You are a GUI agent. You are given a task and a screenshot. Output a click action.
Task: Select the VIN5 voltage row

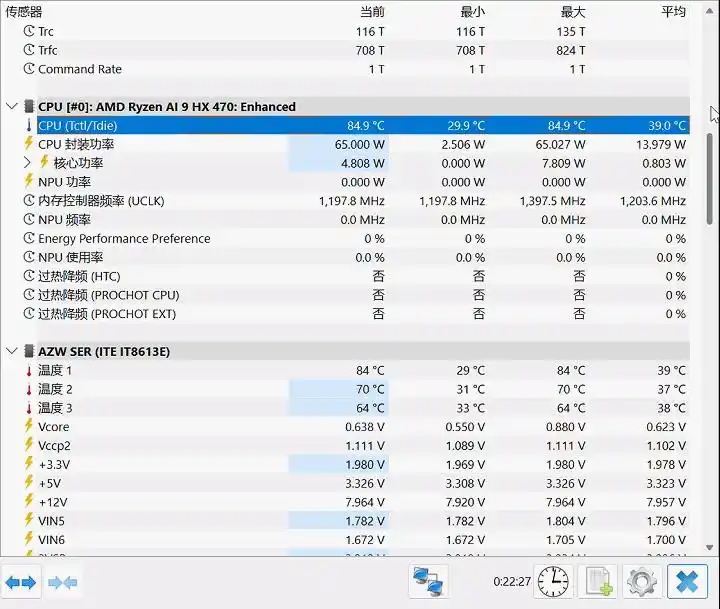(x=363, y=521)
